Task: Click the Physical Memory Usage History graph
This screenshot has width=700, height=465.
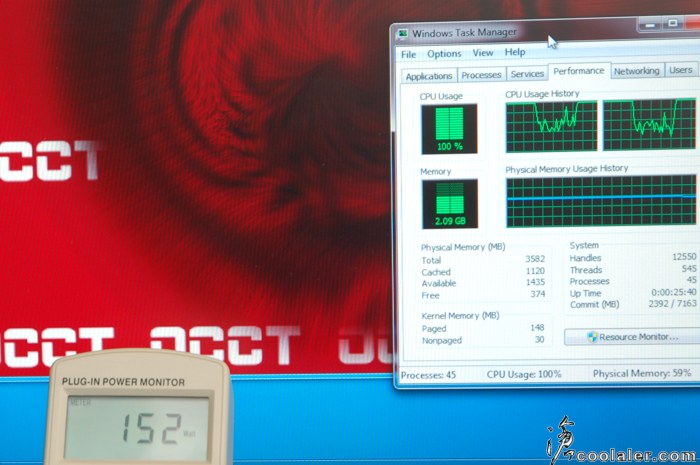Action: point(601,201)
